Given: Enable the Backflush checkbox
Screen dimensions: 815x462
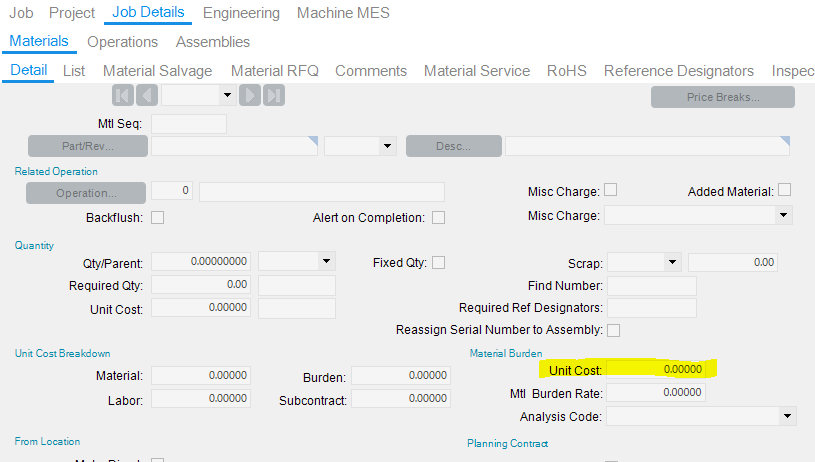Looking at the screenshot, I should click(157, 217).
